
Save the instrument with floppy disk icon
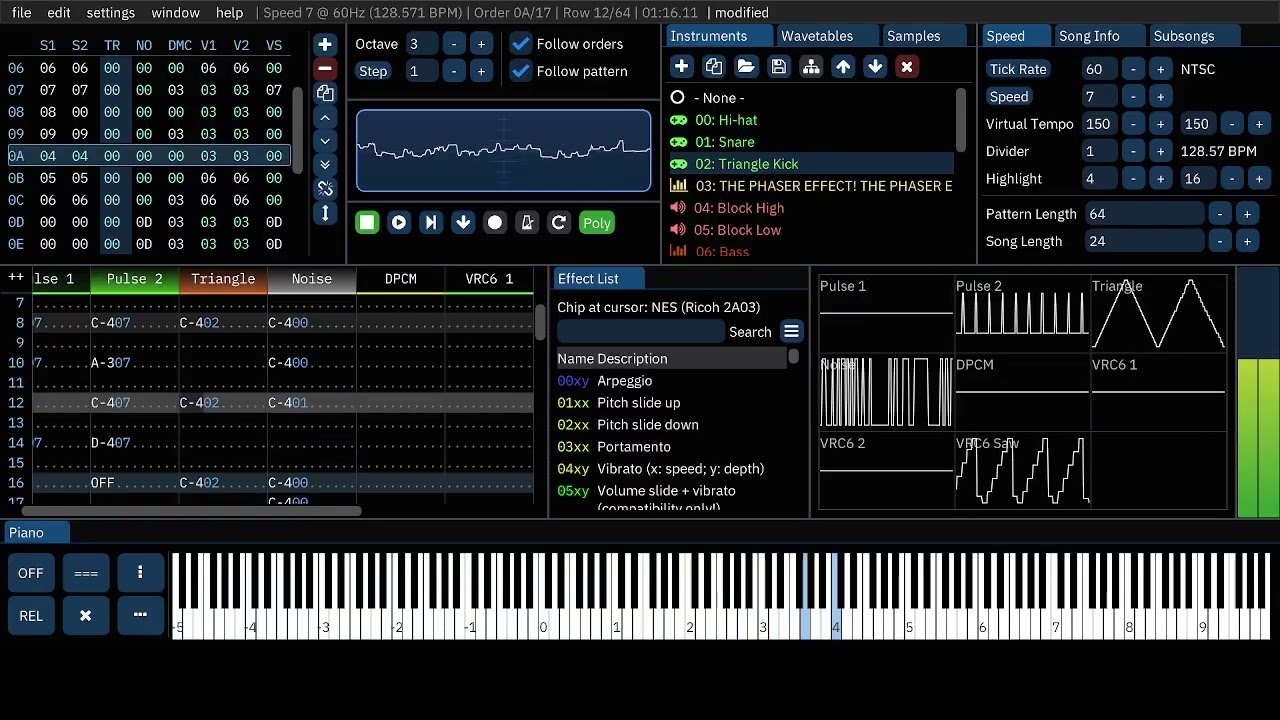tap(779, 67)
